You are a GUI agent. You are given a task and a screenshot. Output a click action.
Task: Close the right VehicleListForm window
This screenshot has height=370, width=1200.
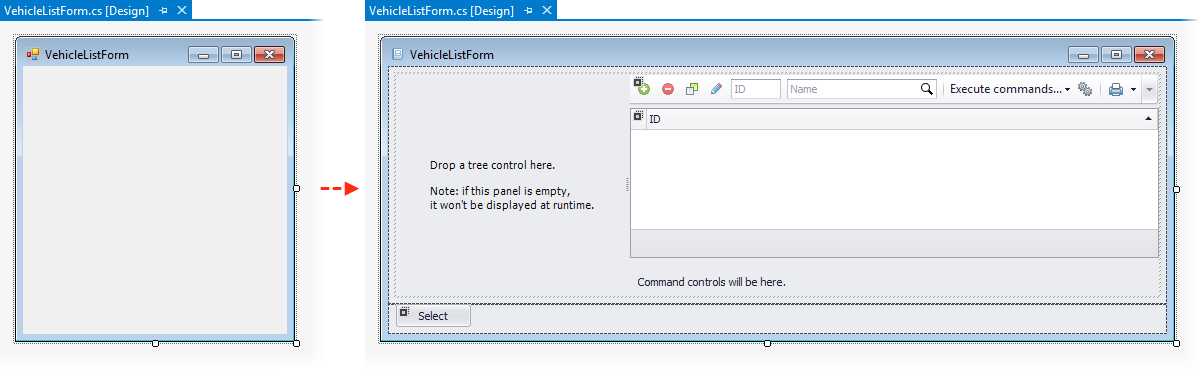(1149, 55)
